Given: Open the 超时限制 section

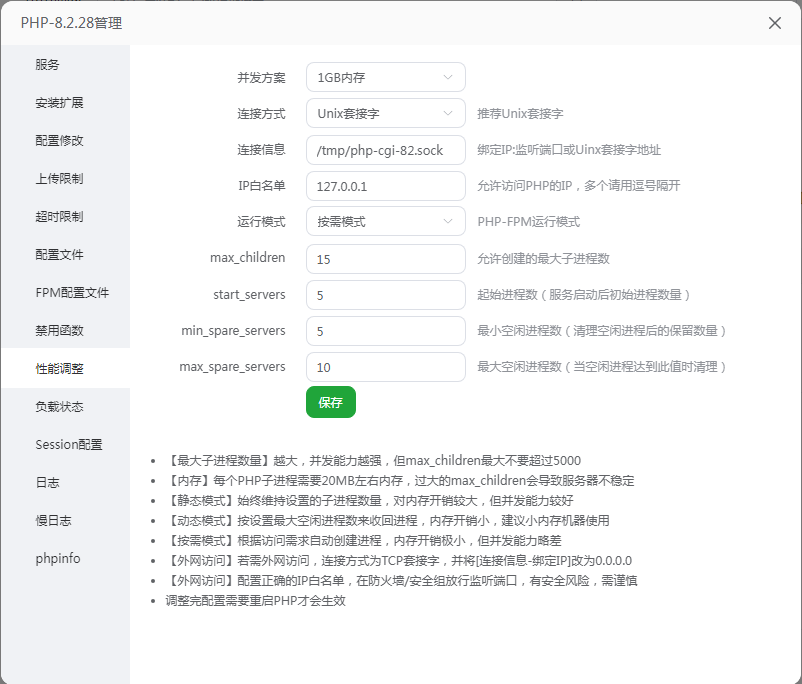Looking at the screenshot, I should pyautogui.click(x=59, y=217).
